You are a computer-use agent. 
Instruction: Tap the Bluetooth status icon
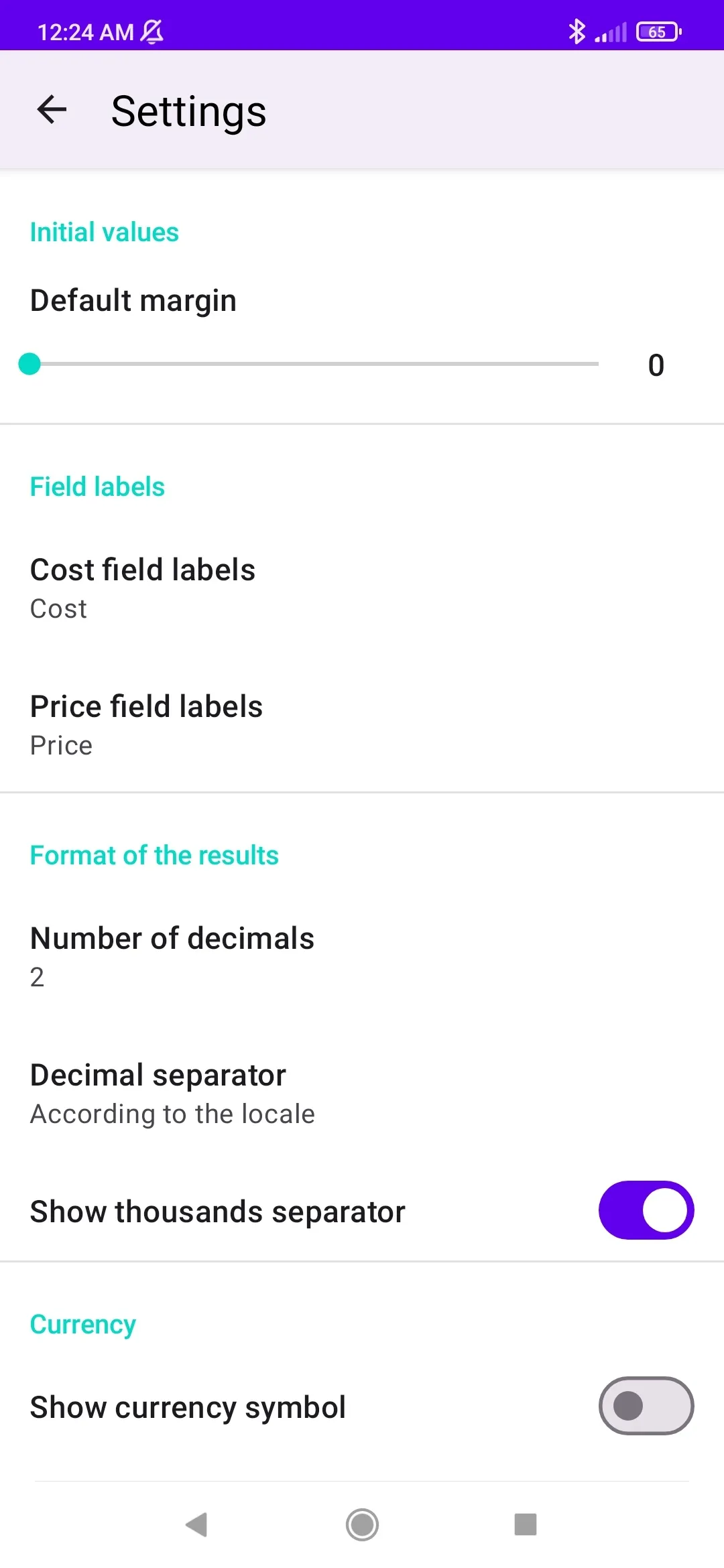click(x=576, y=31)
